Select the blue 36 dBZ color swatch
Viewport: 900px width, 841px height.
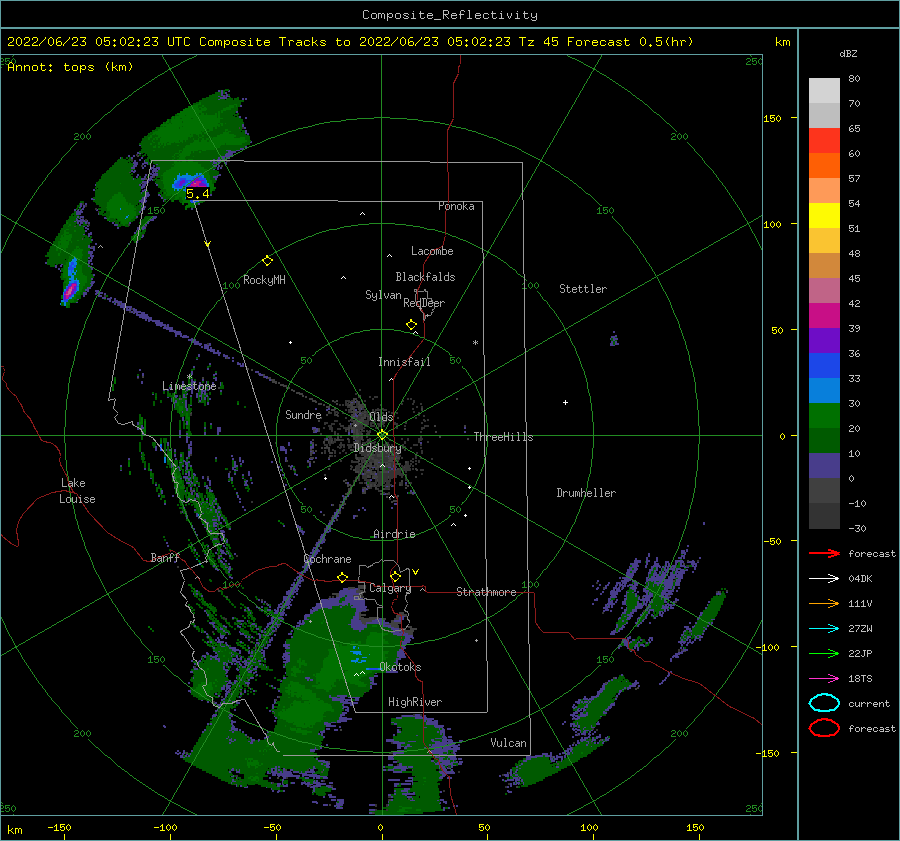pyautogui.click(x=824, y=365)
